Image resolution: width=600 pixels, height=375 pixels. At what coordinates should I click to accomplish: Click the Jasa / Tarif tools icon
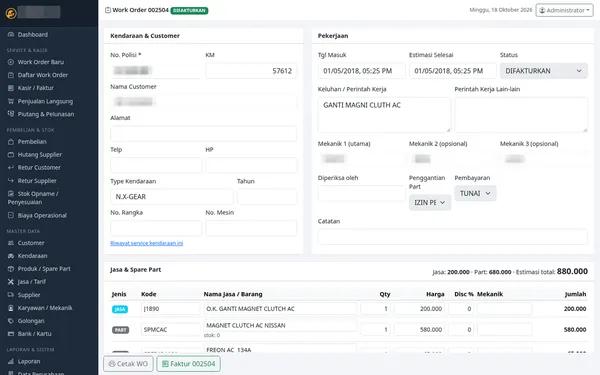pyautogui.click(x=11, y=282)
